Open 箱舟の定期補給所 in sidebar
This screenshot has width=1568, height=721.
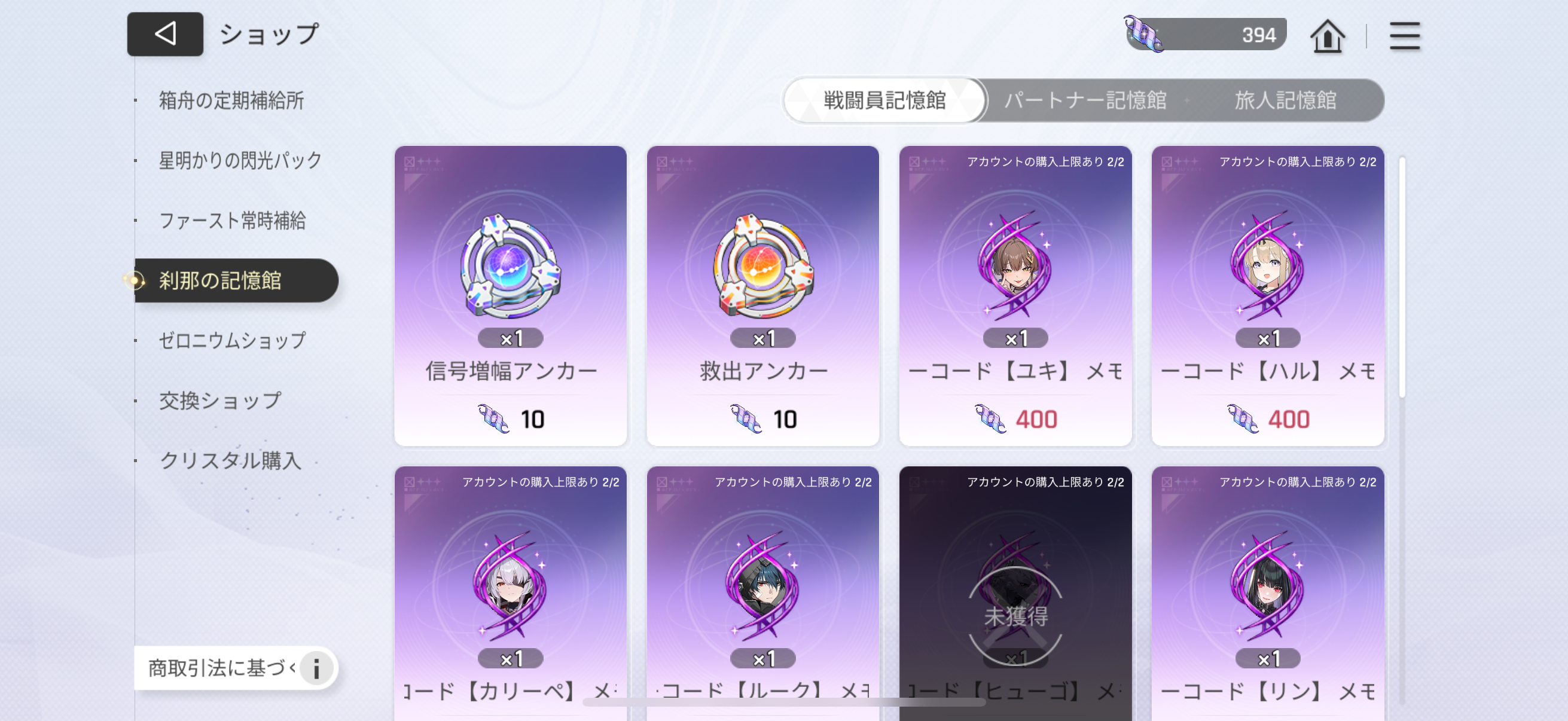click(x=231, y=100)
